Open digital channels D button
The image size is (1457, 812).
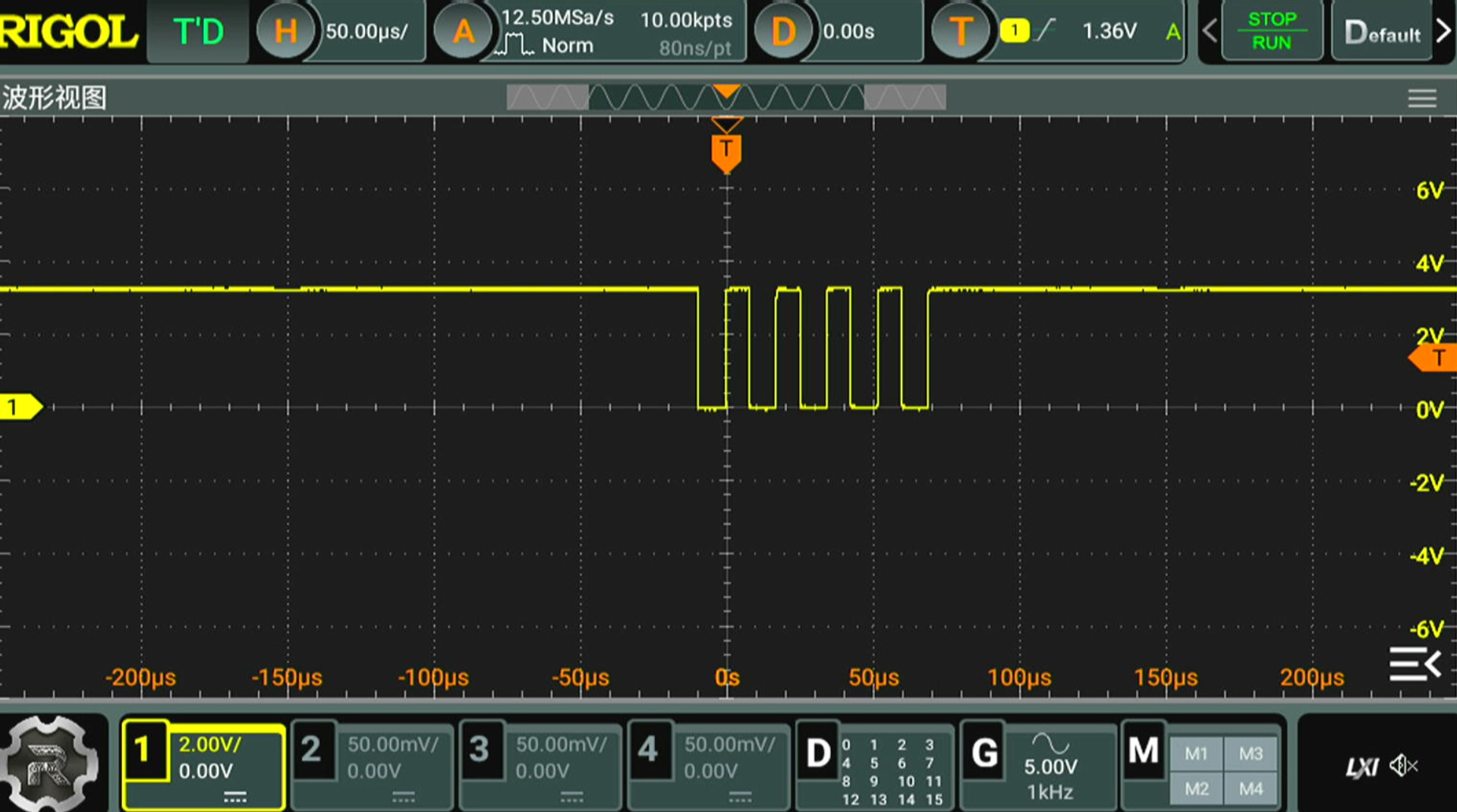click(818, 753)
